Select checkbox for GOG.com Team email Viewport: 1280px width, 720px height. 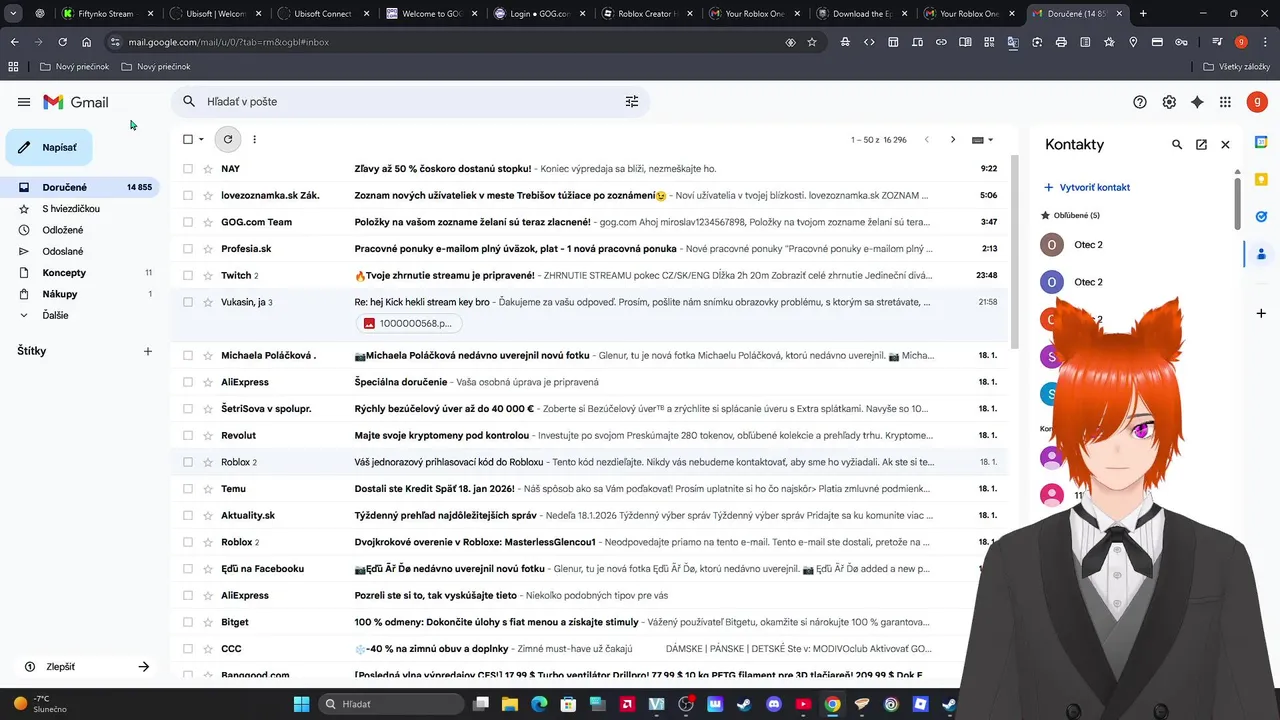[x=188, y=222]
